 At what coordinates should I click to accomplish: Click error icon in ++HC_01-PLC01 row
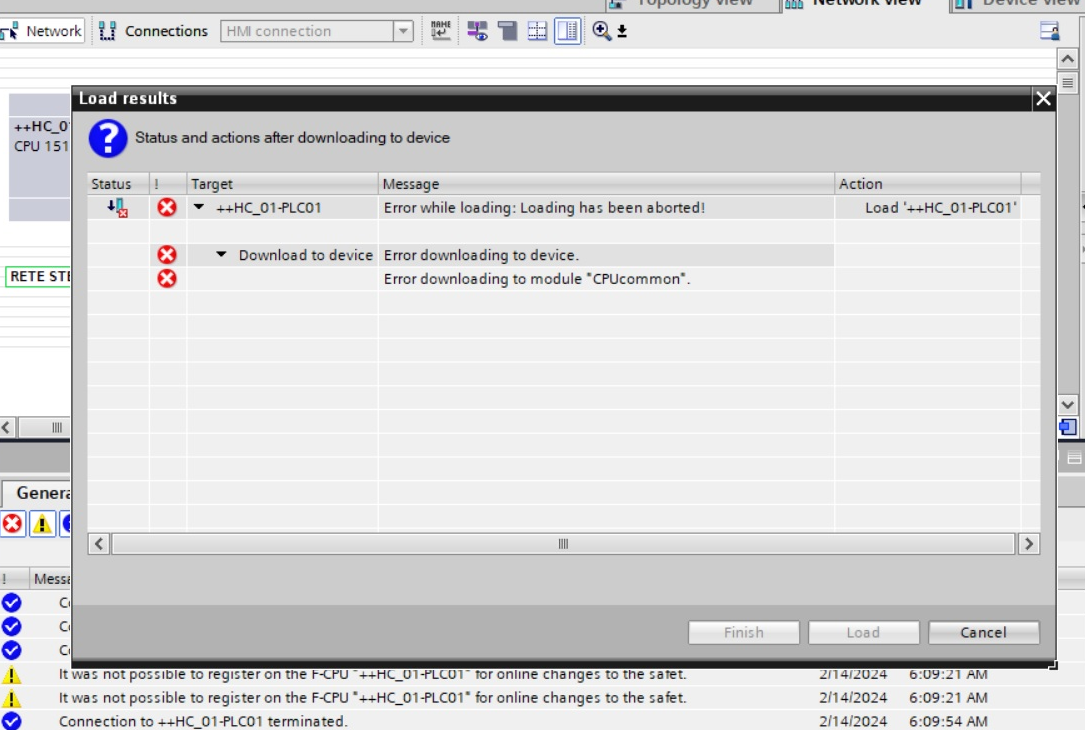pyautogui.click(x=167, y=208)
